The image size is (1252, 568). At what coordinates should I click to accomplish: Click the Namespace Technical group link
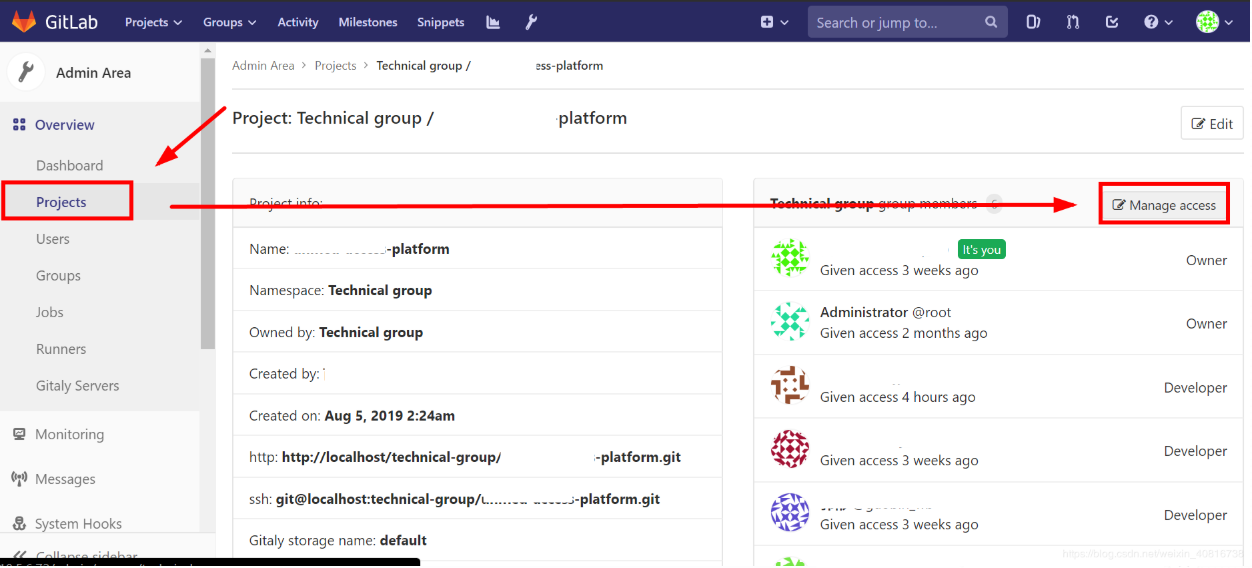click(380, 290)
